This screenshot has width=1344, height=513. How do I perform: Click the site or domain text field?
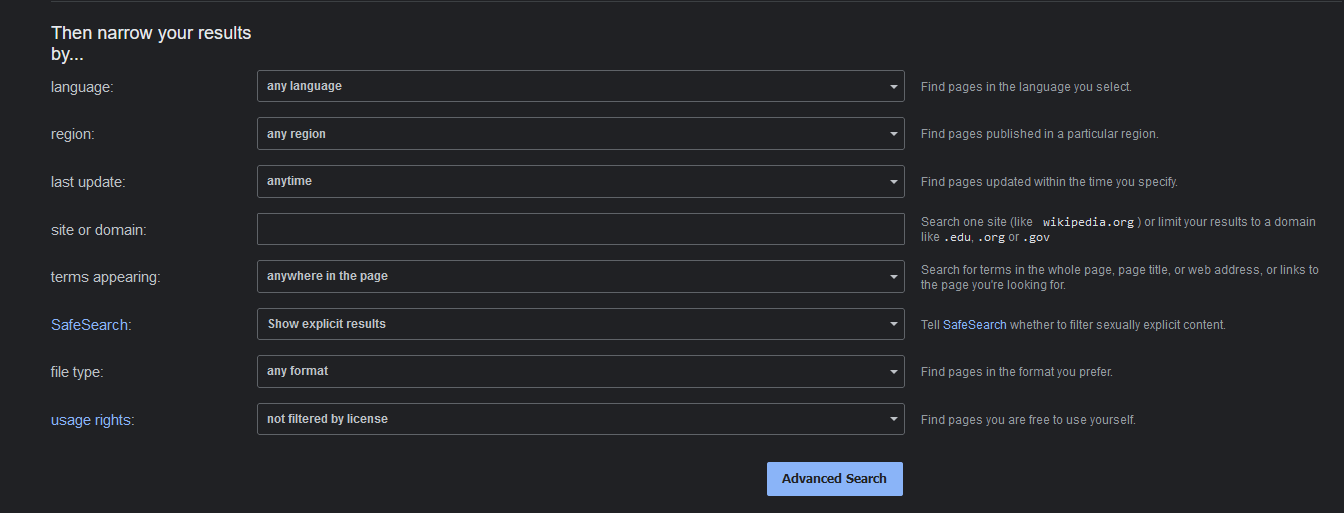580,229
